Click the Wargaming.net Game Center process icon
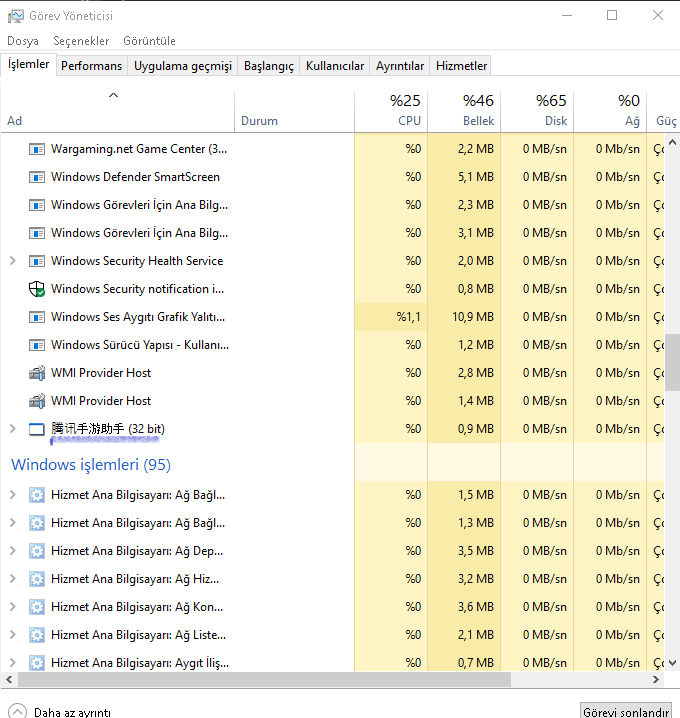Image resolution: width=680 pixels, height=718 pixels. [x=37, y=149]
